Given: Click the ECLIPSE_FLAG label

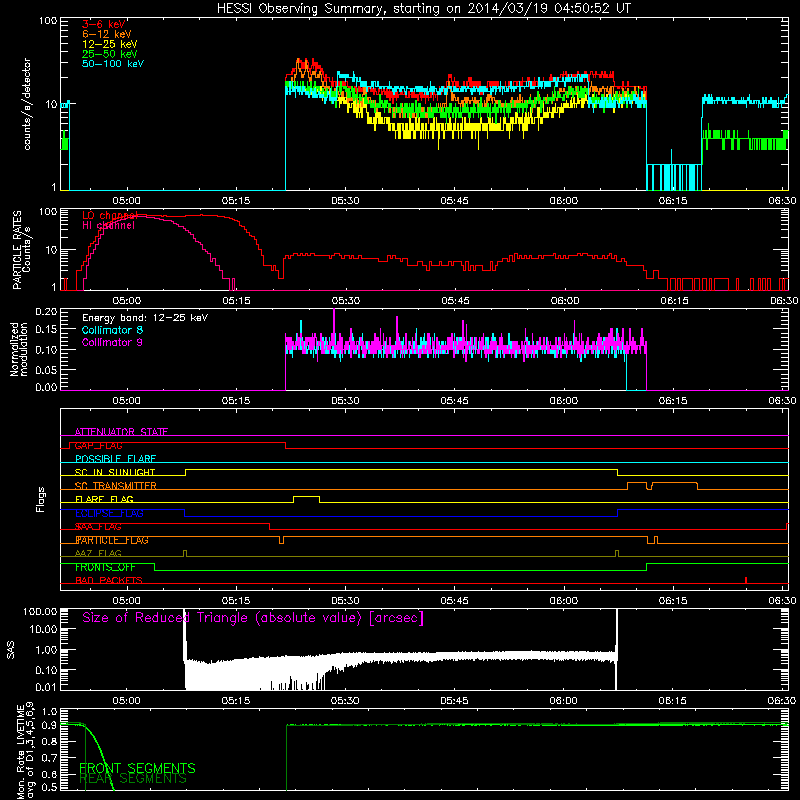Looking at the screenshot, I should [109, 513].
